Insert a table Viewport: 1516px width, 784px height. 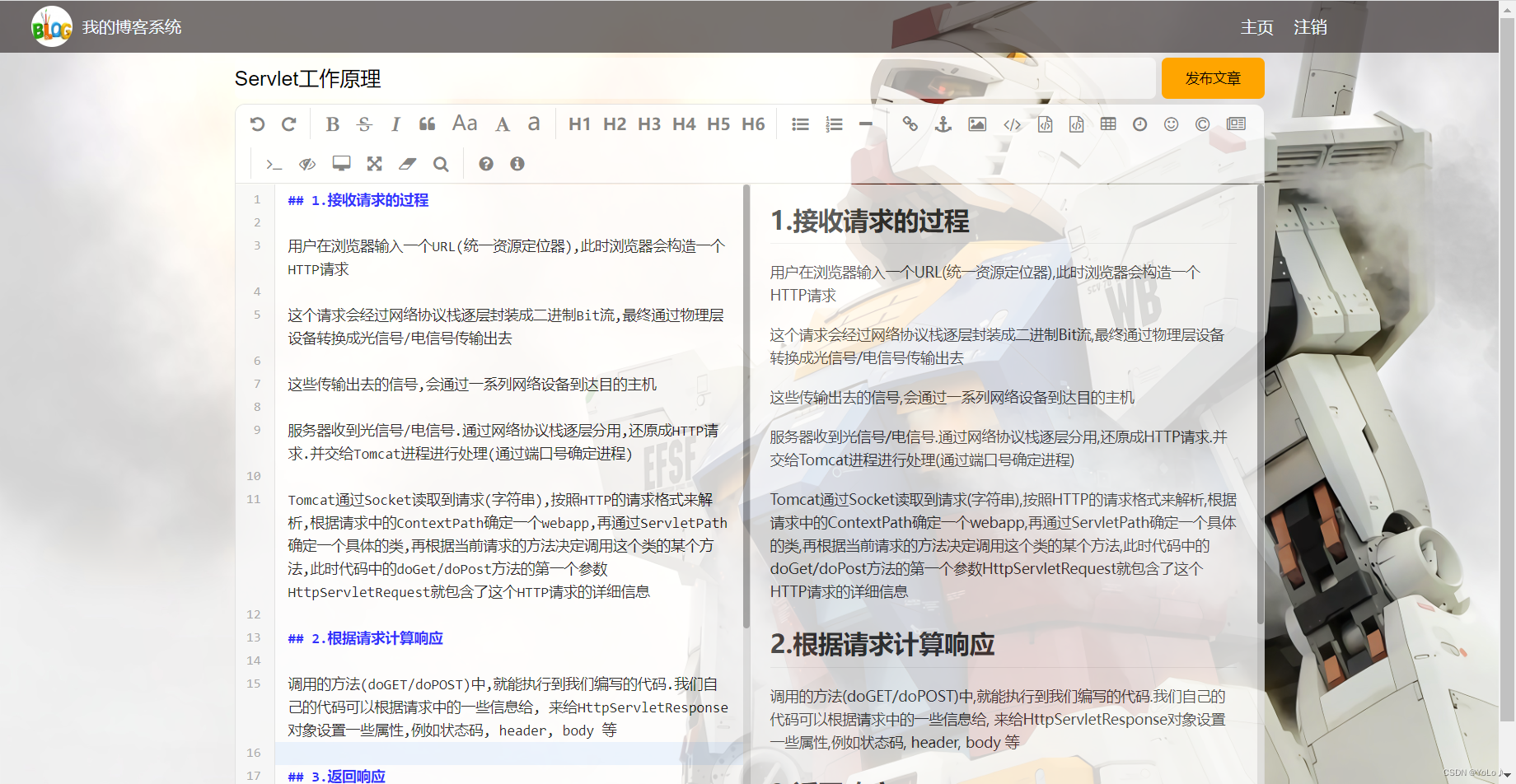(1108, 124)
